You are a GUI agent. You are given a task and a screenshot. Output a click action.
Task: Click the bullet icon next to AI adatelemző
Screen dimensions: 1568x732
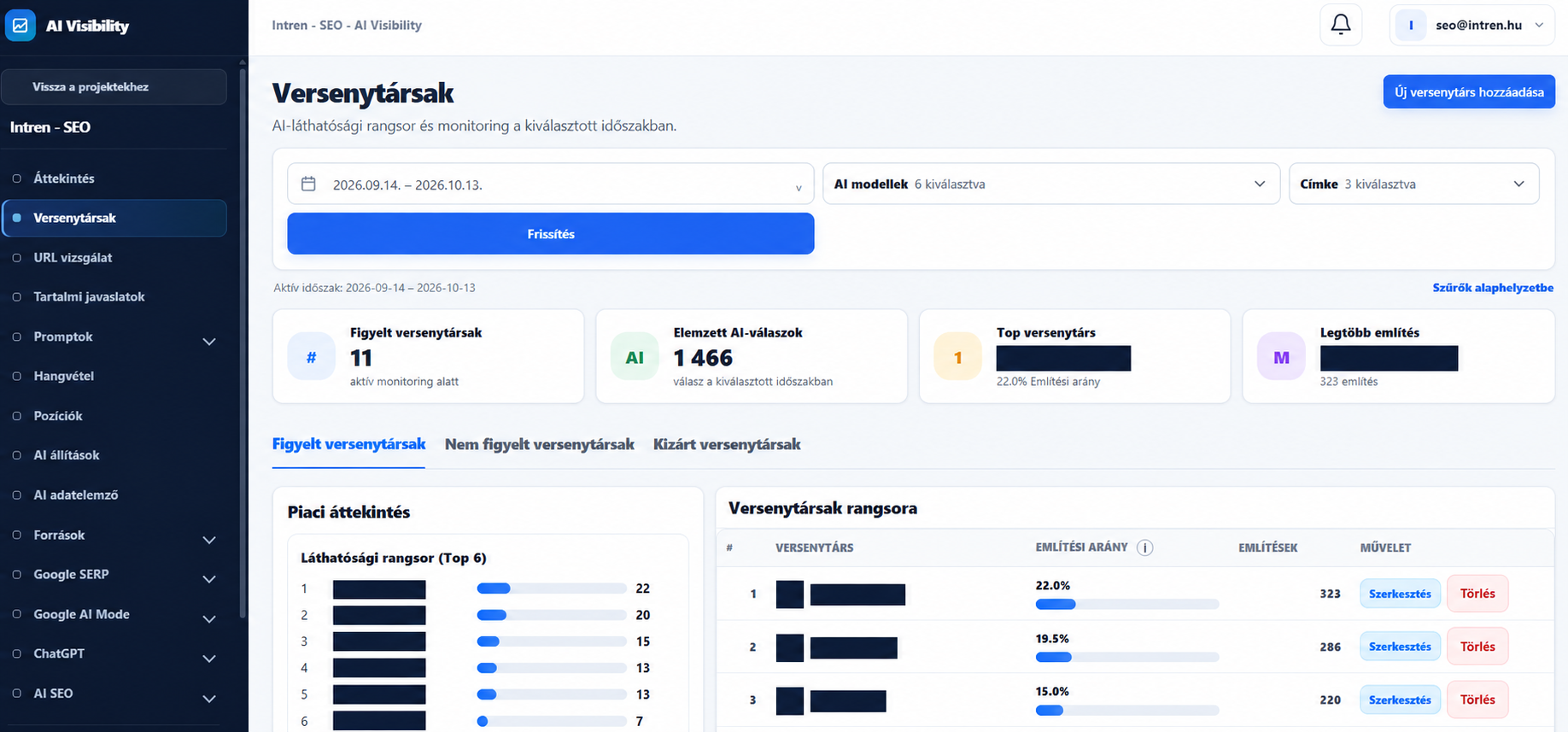16,495
